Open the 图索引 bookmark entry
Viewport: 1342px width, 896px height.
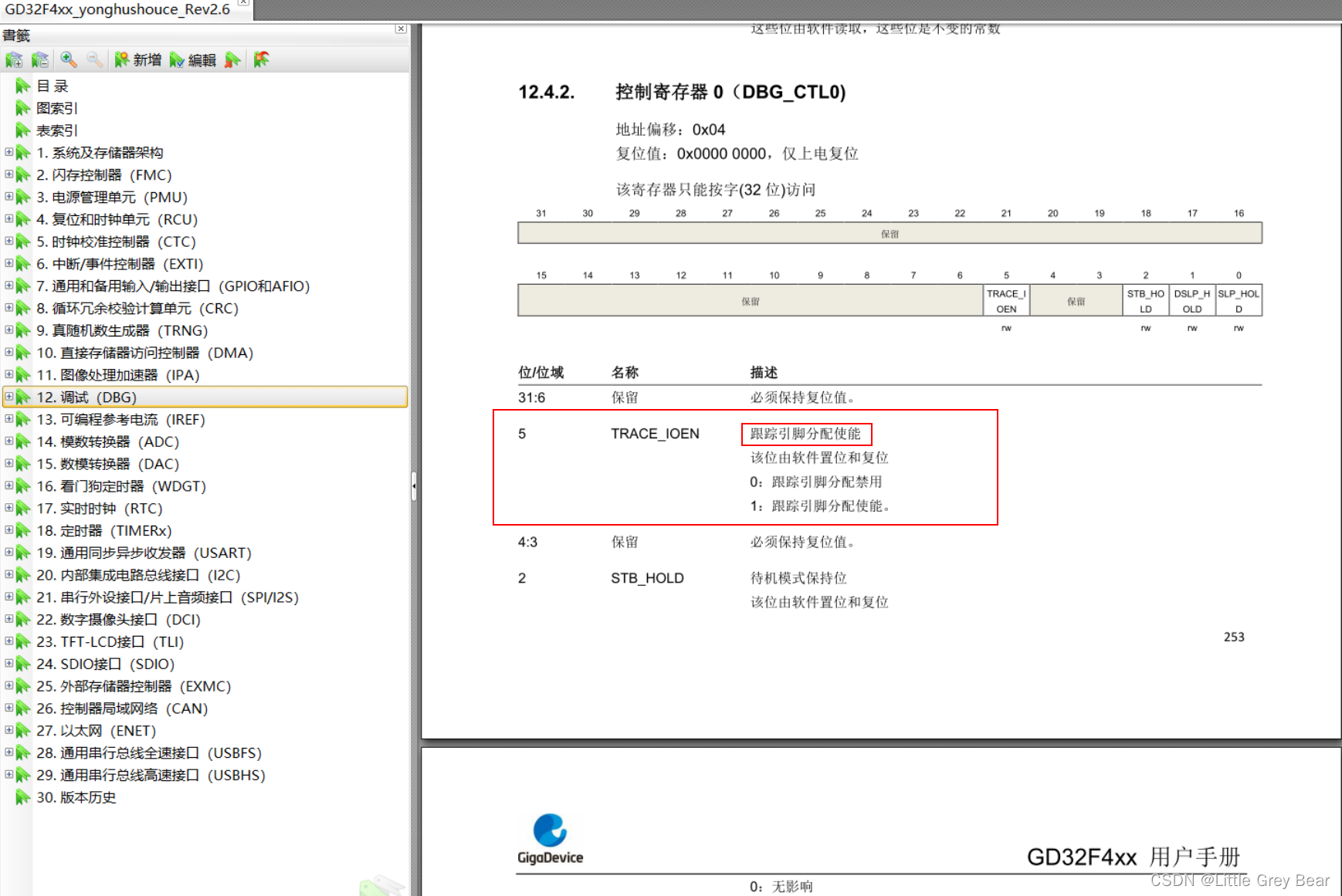[58, 108]
